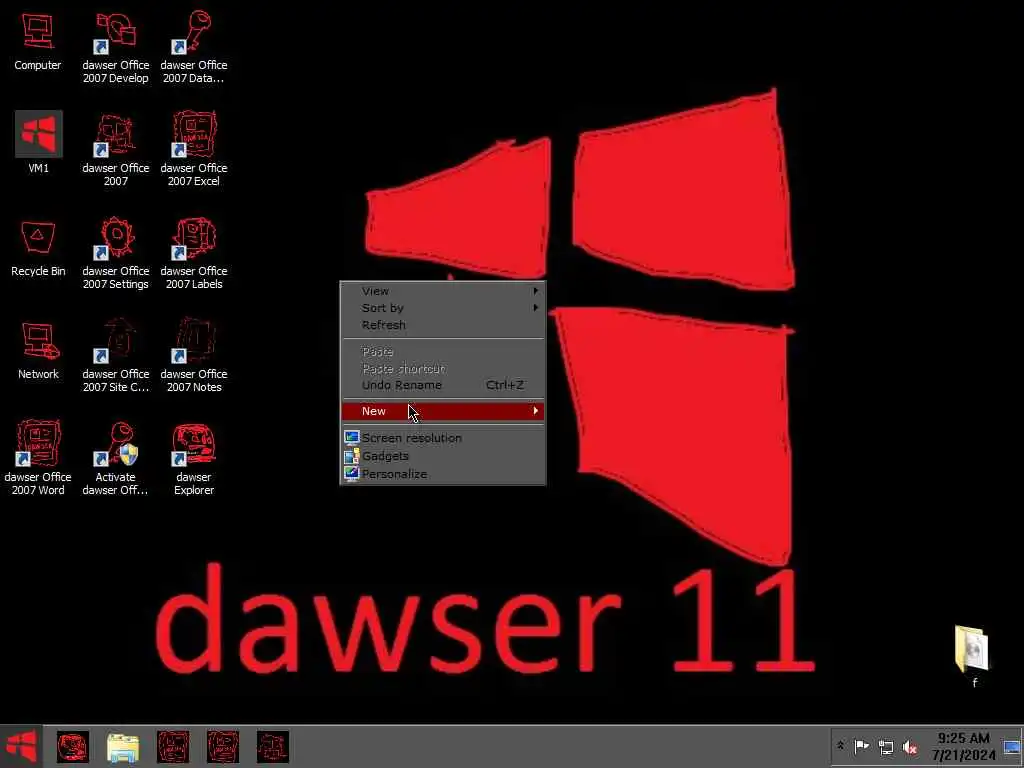Select dawser Office 2007 Site C... shortcut
This screenshot has width=1024, height=768.
coord(116,356)
